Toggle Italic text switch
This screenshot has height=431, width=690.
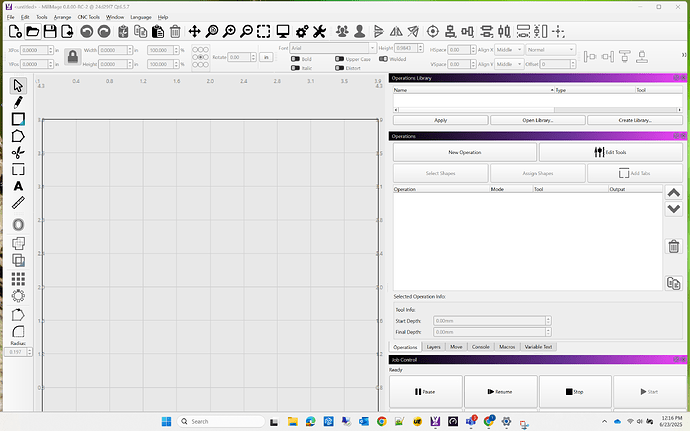tap(295, 68)
